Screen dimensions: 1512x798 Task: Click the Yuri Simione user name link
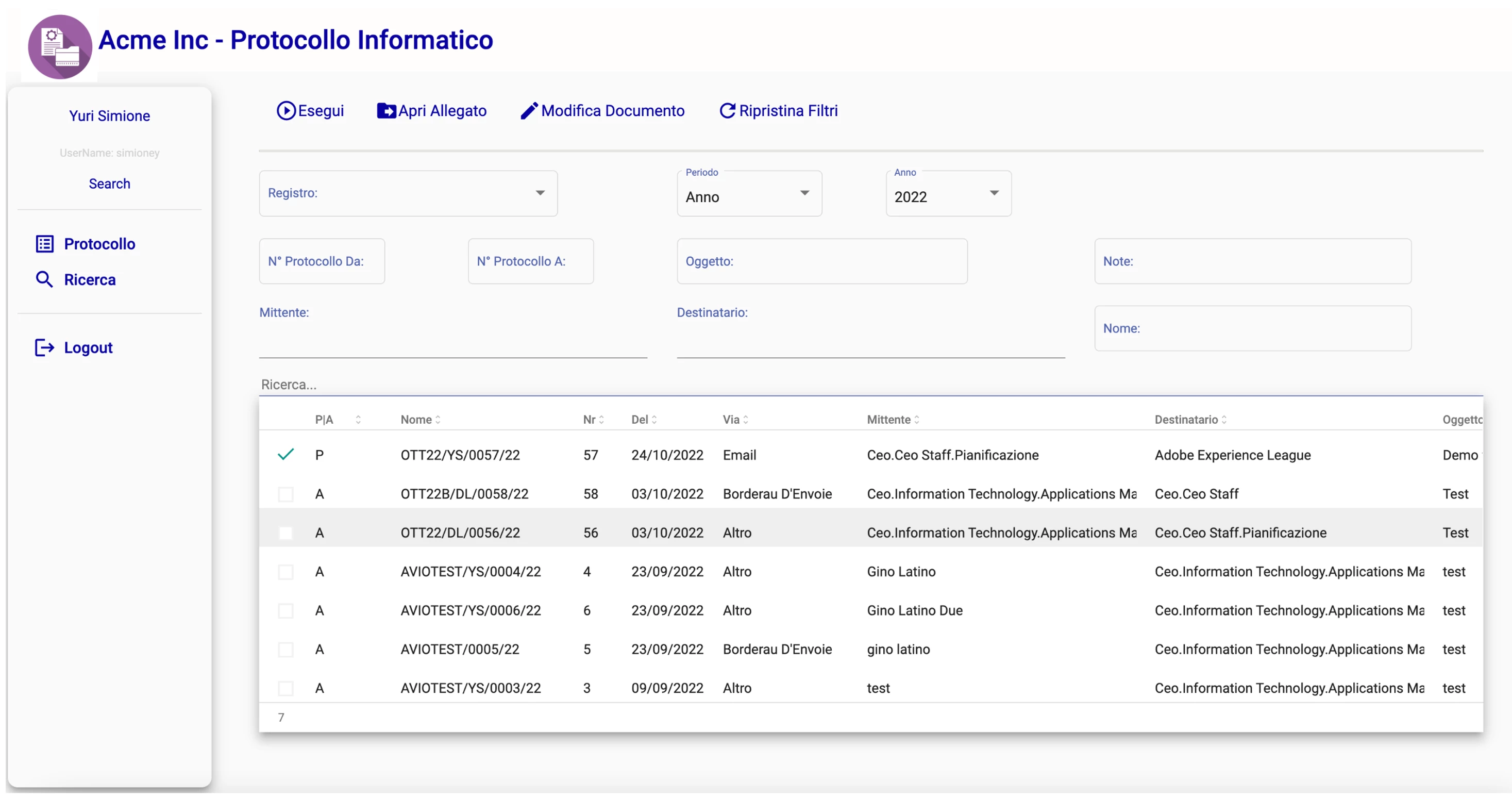[x=109, y=117]
